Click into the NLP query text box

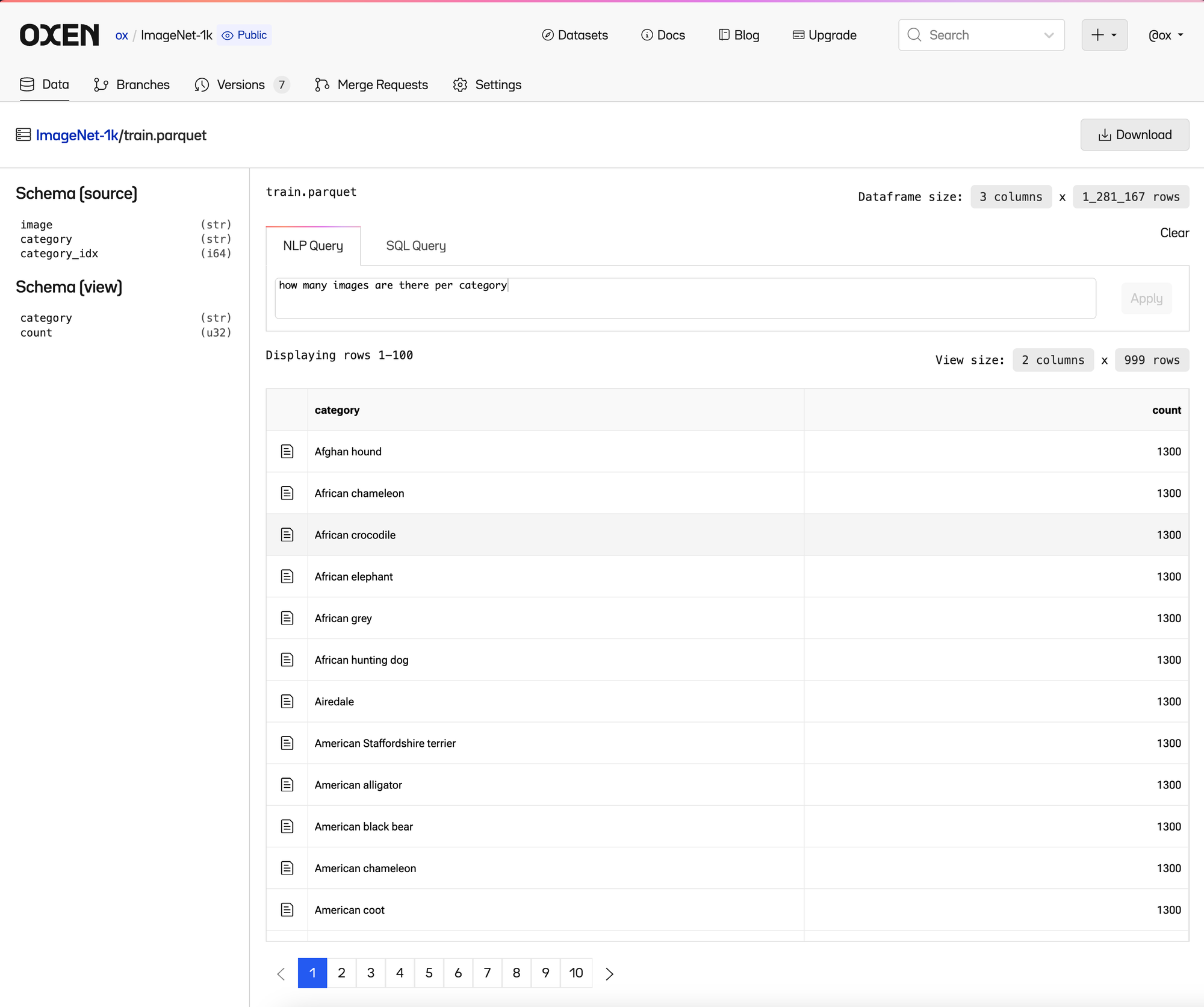[684, 298]
